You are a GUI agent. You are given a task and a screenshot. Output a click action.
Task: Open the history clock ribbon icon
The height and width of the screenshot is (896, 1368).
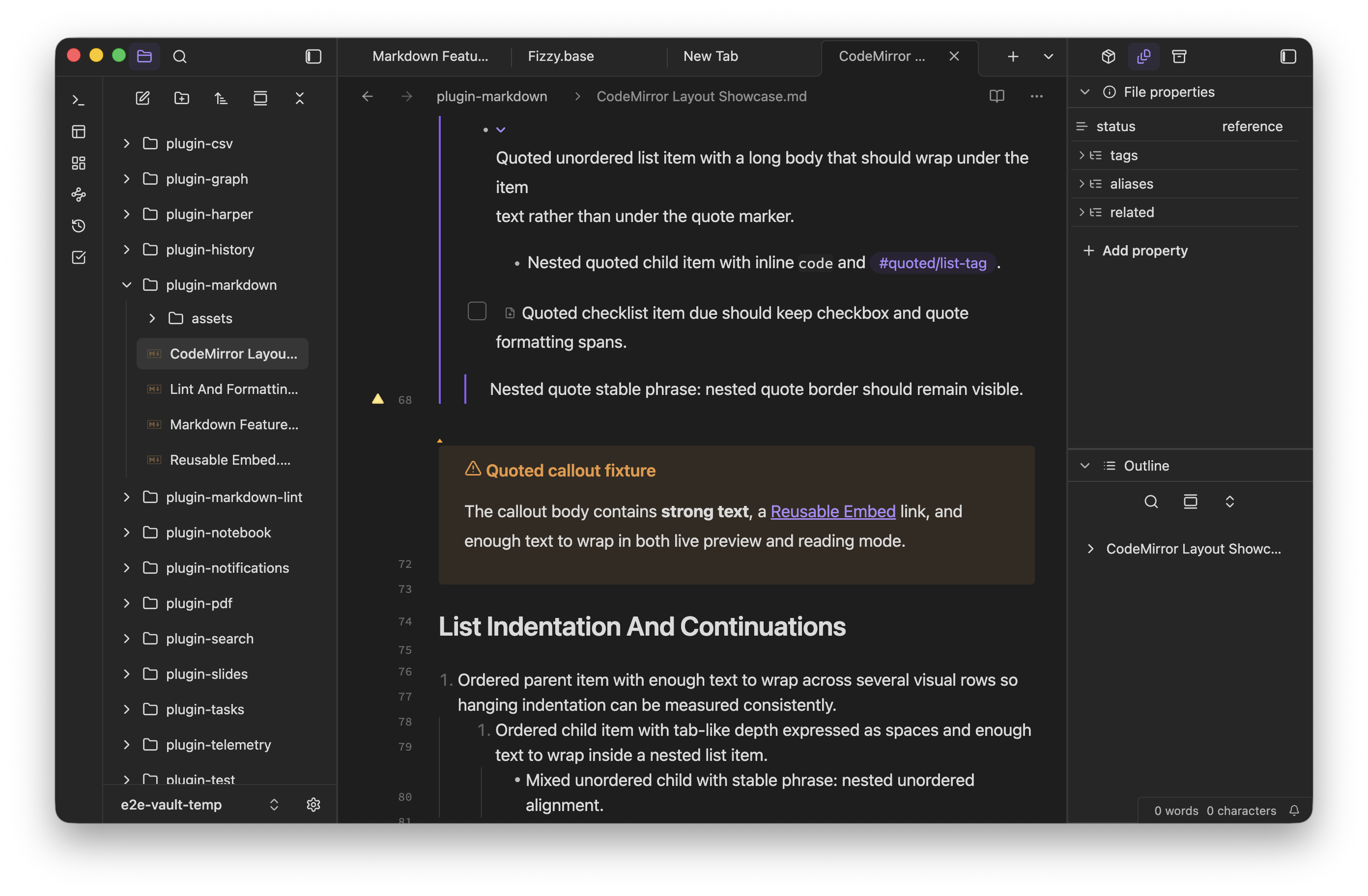(x=79, y=226)
